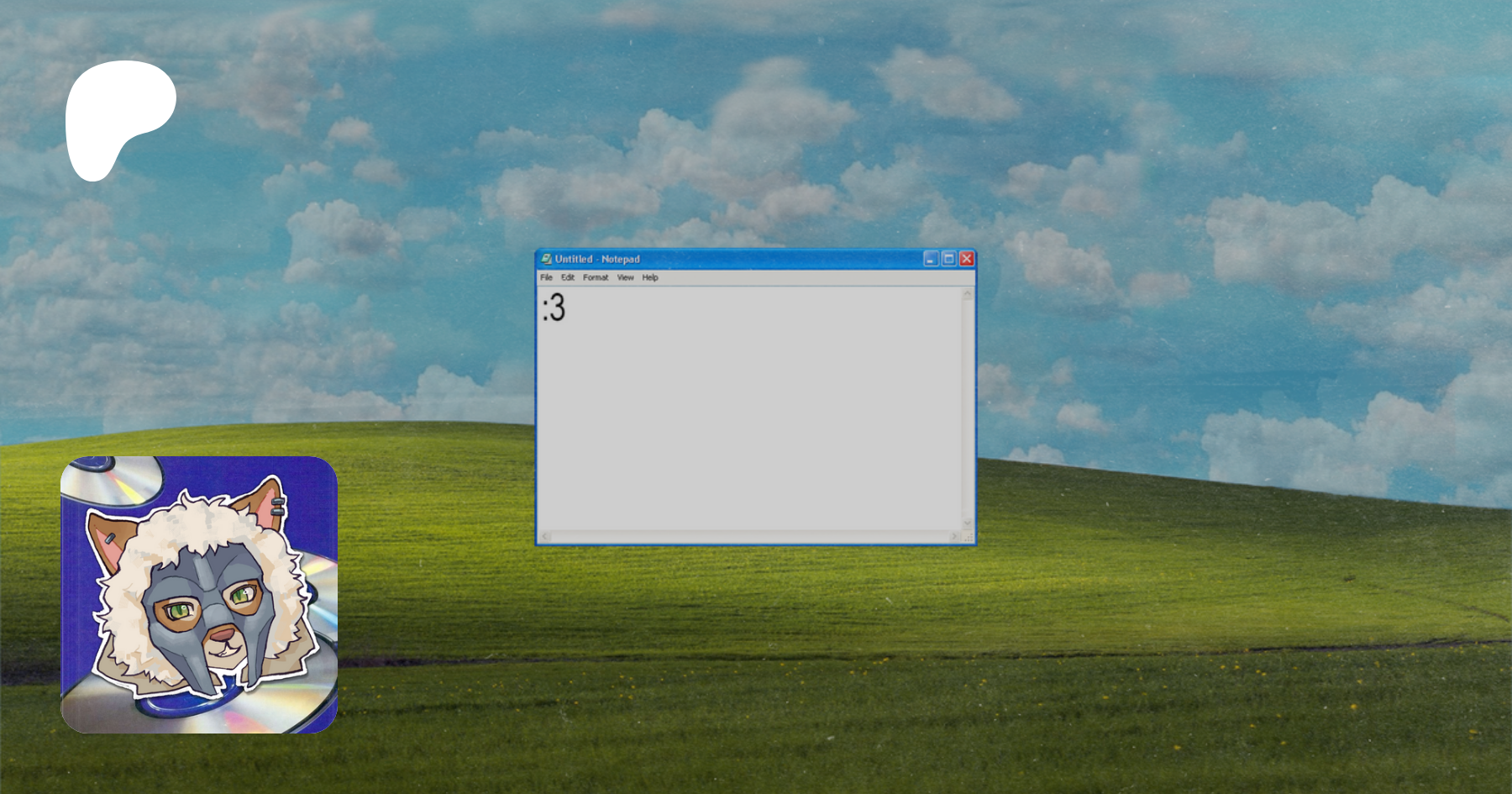Open Notepad's View menu
1512x794 pixels.
[x=626, y=277]
